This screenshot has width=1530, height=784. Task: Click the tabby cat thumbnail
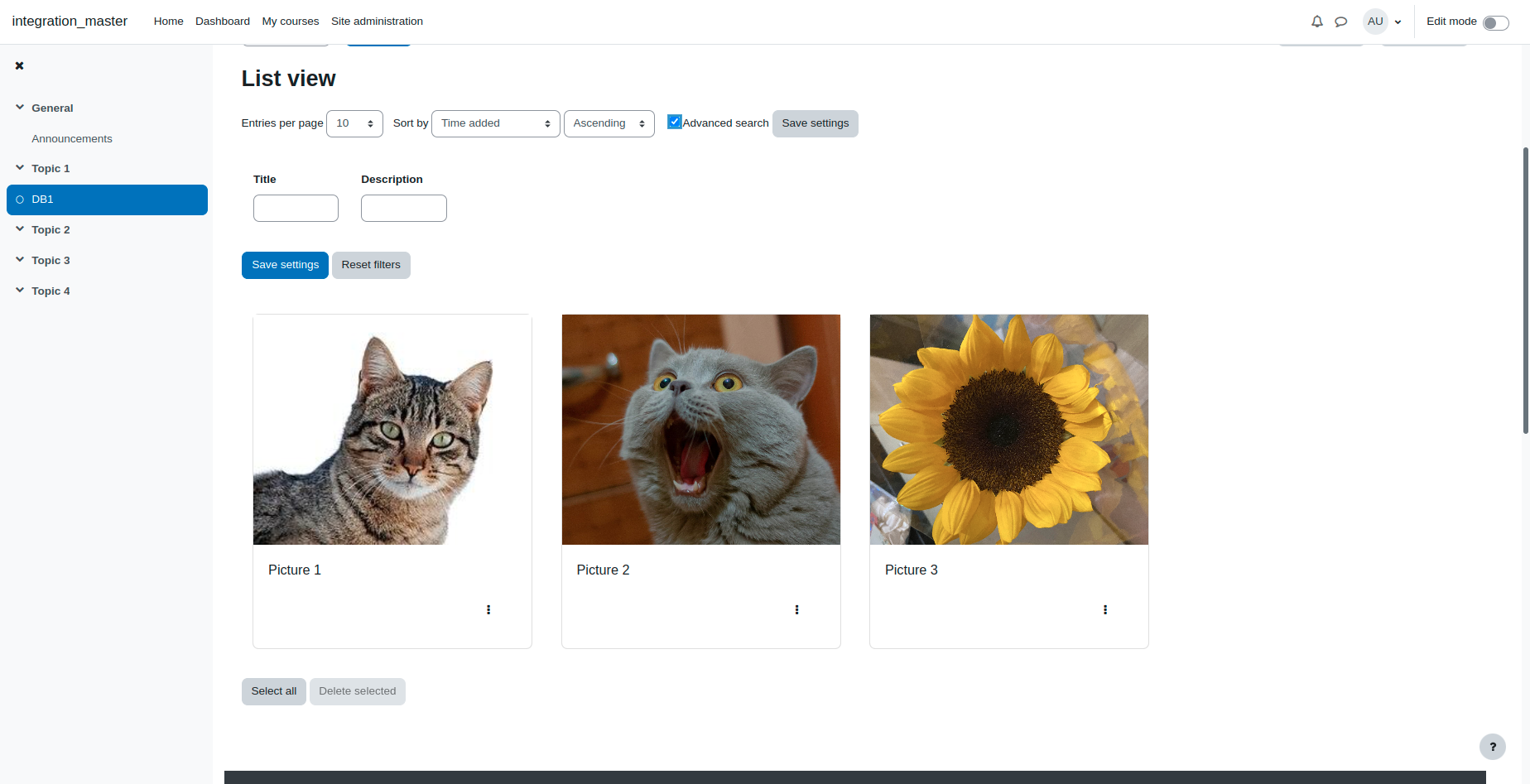[392, 430]
